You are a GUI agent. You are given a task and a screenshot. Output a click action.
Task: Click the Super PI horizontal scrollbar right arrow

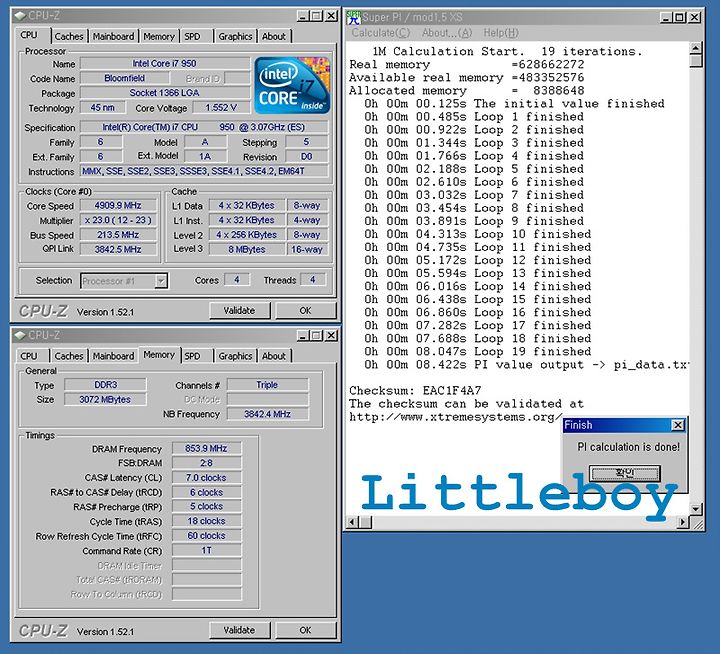pyautogui.click(x=683, y=522)
